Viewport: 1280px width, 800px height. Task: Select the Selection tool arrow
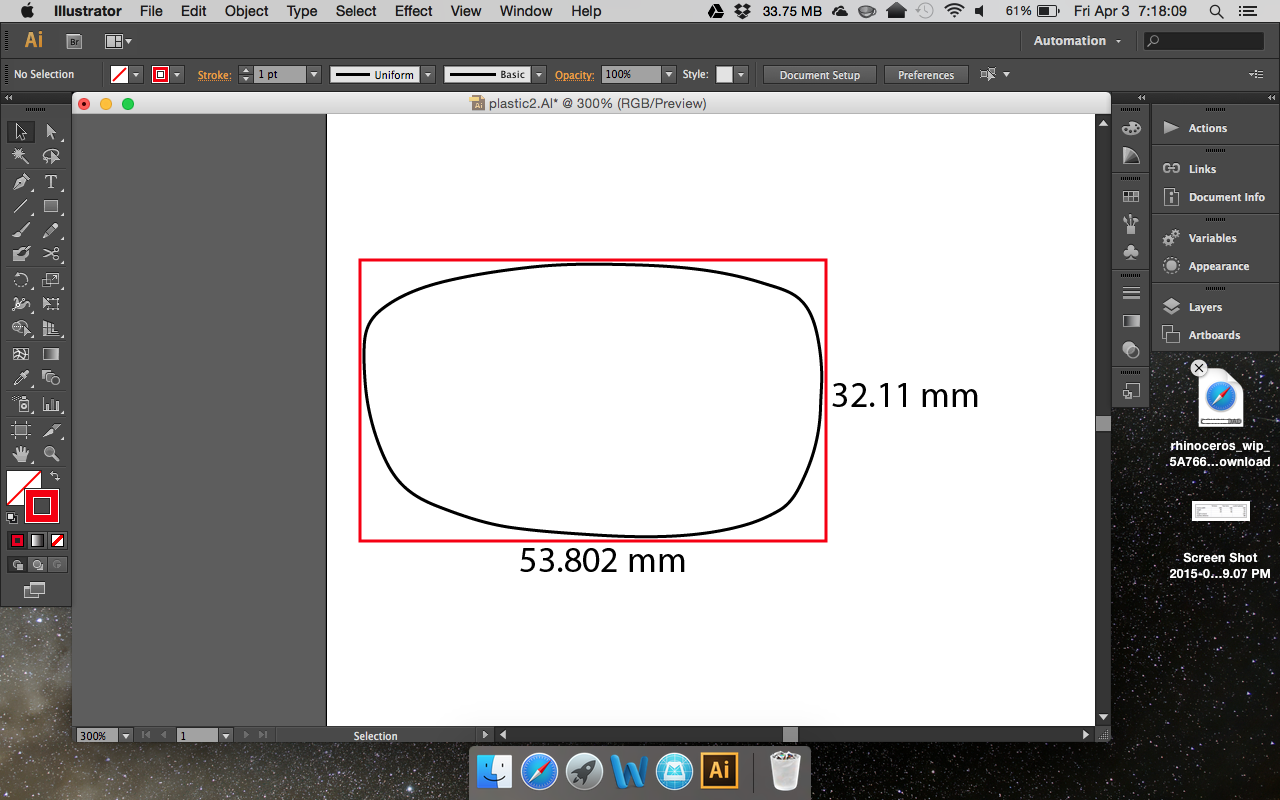20,132
